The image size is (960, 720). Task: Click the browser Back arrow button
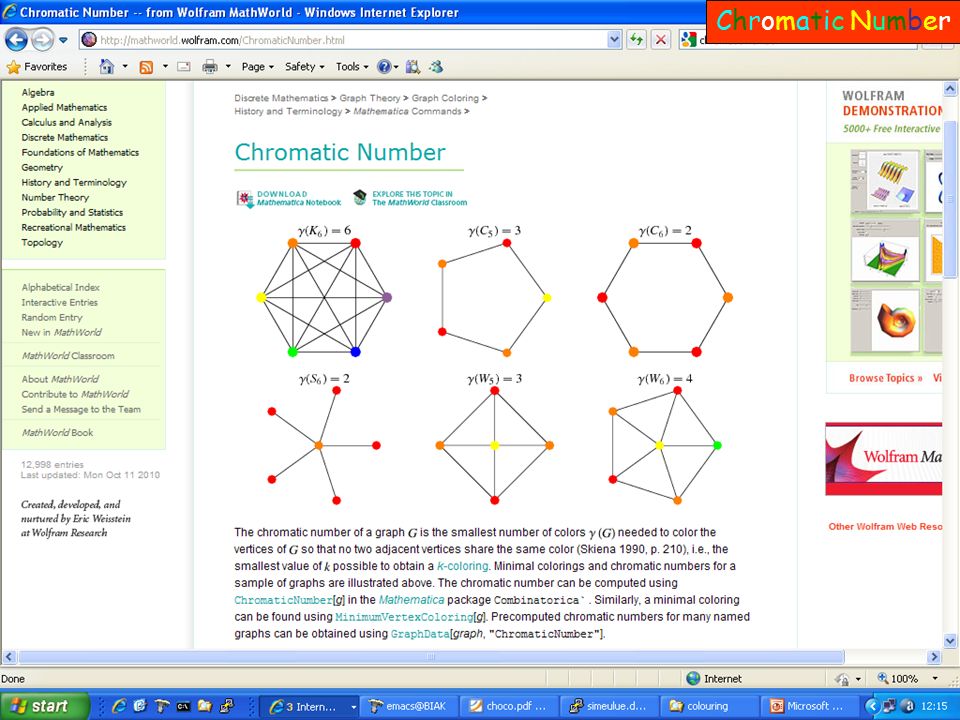click(16, 40)
